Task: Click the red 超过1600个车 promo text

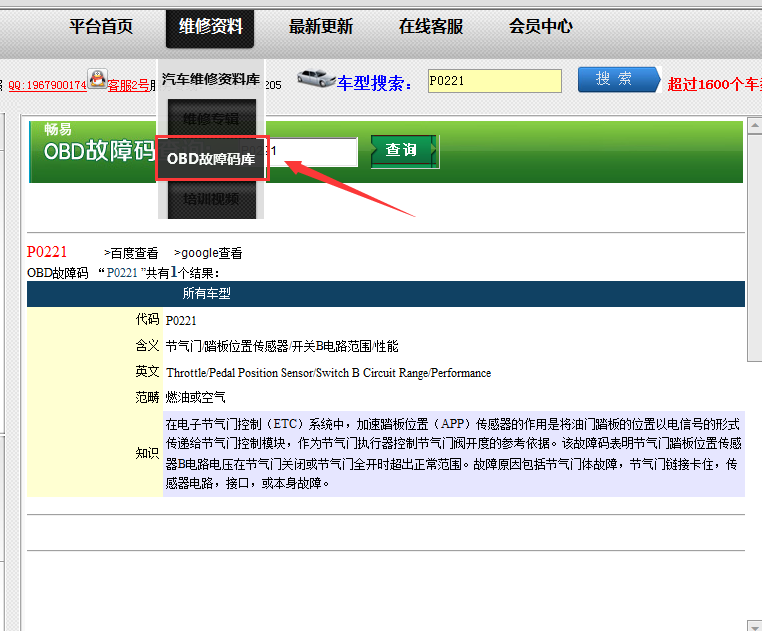Action: pyautogui.click(x=714, y=84)
